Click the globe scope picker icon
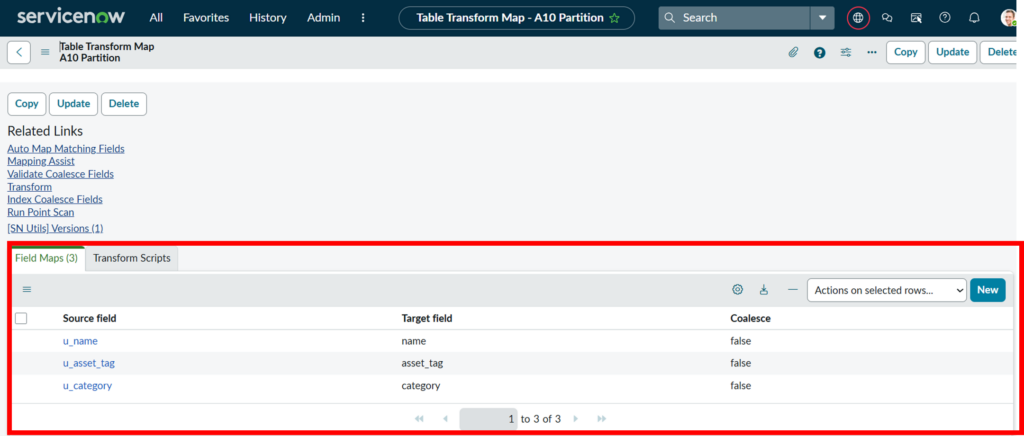This screenshot has height=436, width=1024. (x=857, y=18)
